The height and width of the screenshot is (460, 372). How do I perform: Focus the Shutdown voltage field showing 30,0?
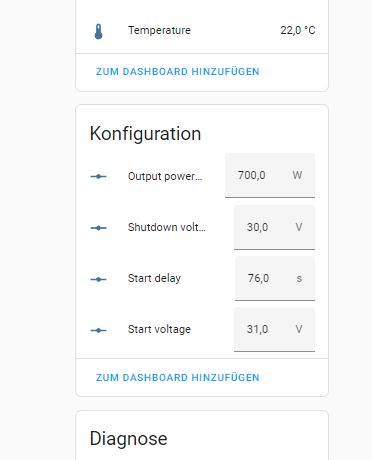[274, 227]
